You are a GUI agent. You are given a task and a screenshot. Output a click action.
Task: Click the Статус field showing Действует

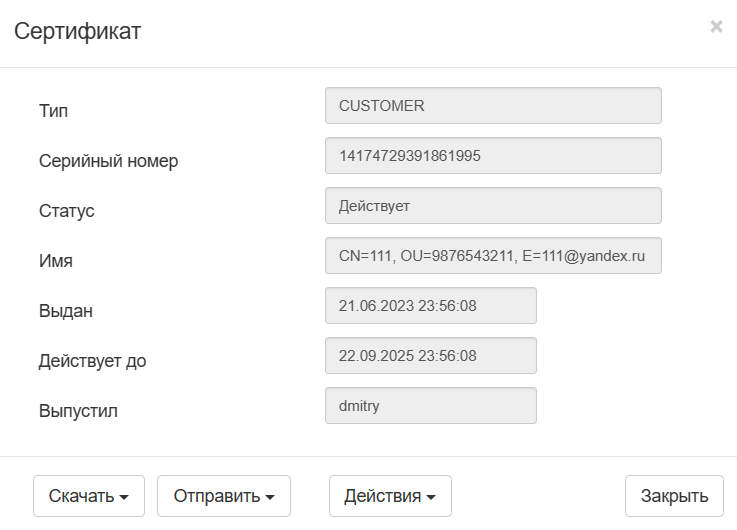pos(493,206)
